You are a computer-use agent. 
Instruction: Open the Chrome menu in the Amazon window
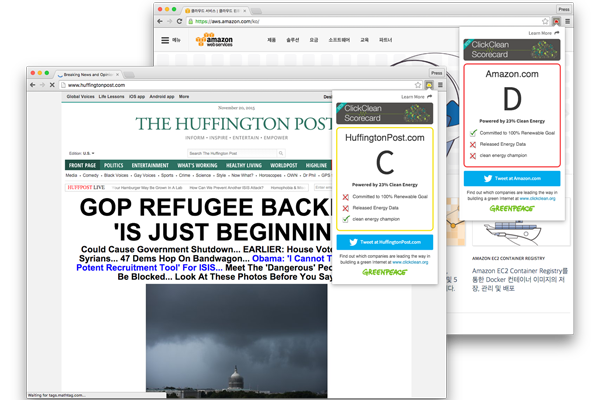[567, 21]
